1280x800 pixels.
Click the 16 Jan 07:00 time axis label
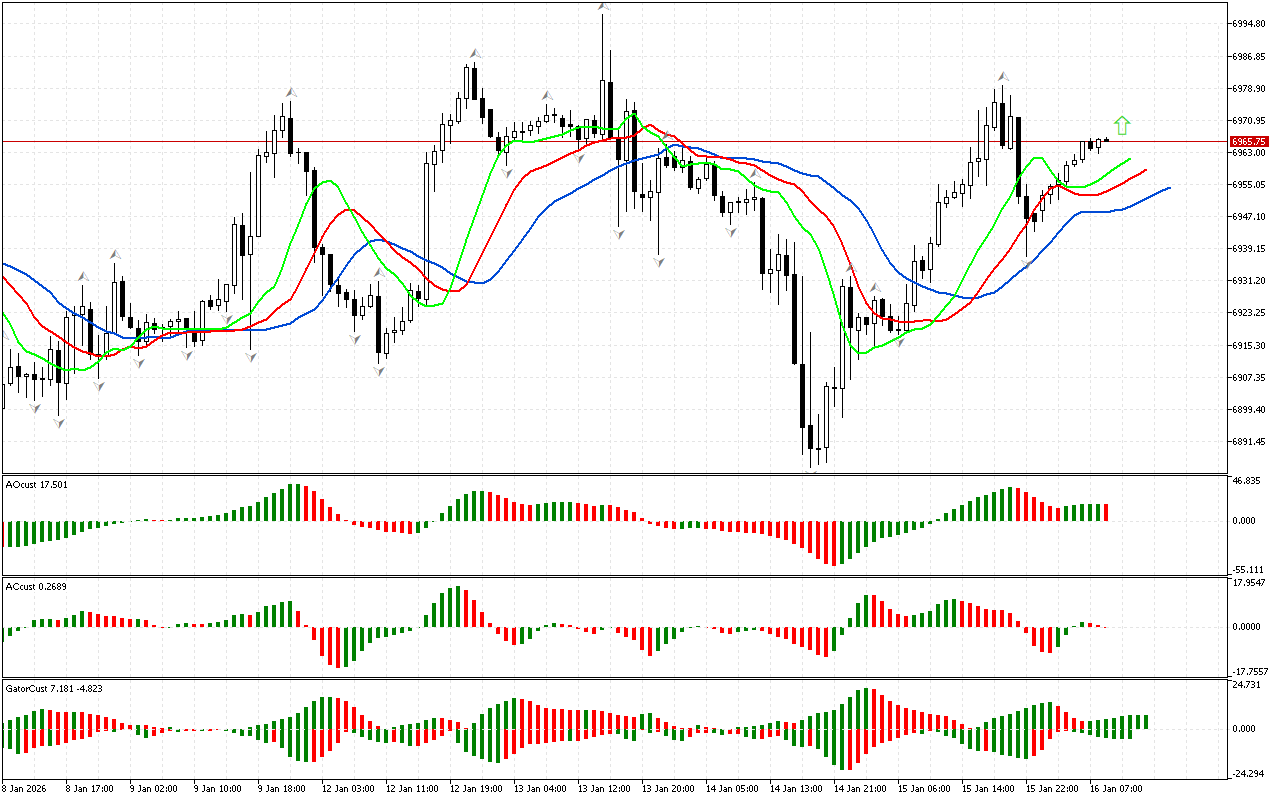point(1118,789)
